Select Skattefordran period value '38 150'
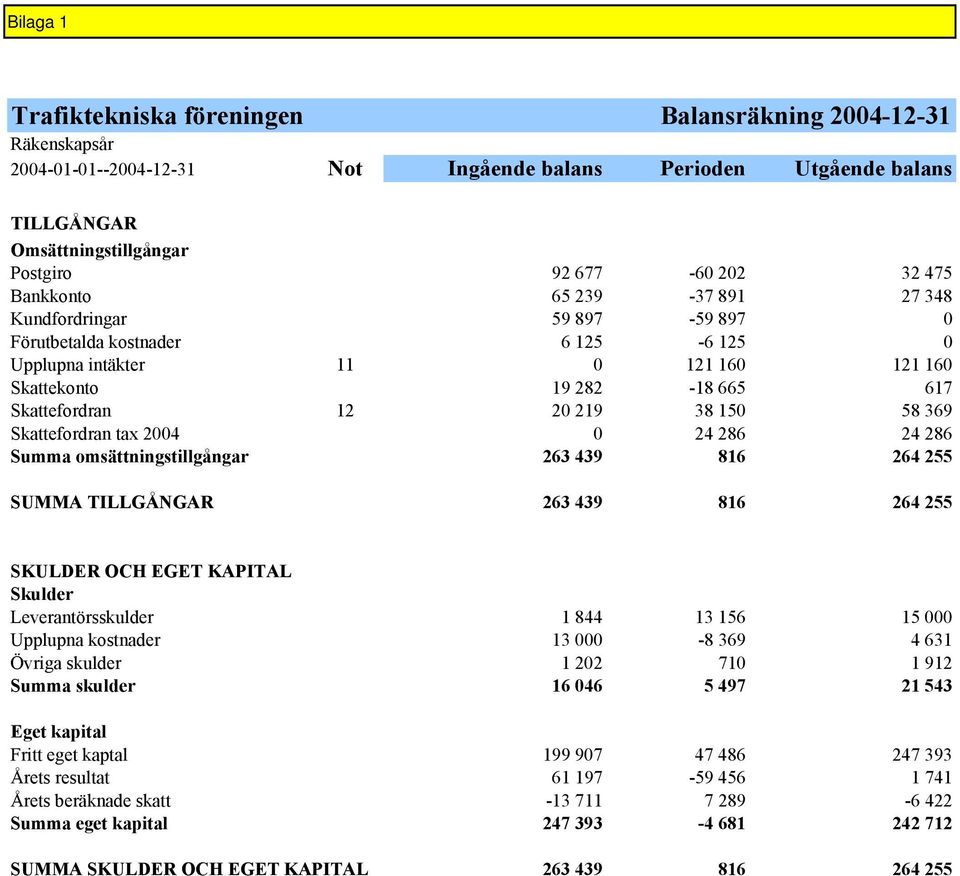Viewport: 960px width, 876px height. click(x=720, y=411)
